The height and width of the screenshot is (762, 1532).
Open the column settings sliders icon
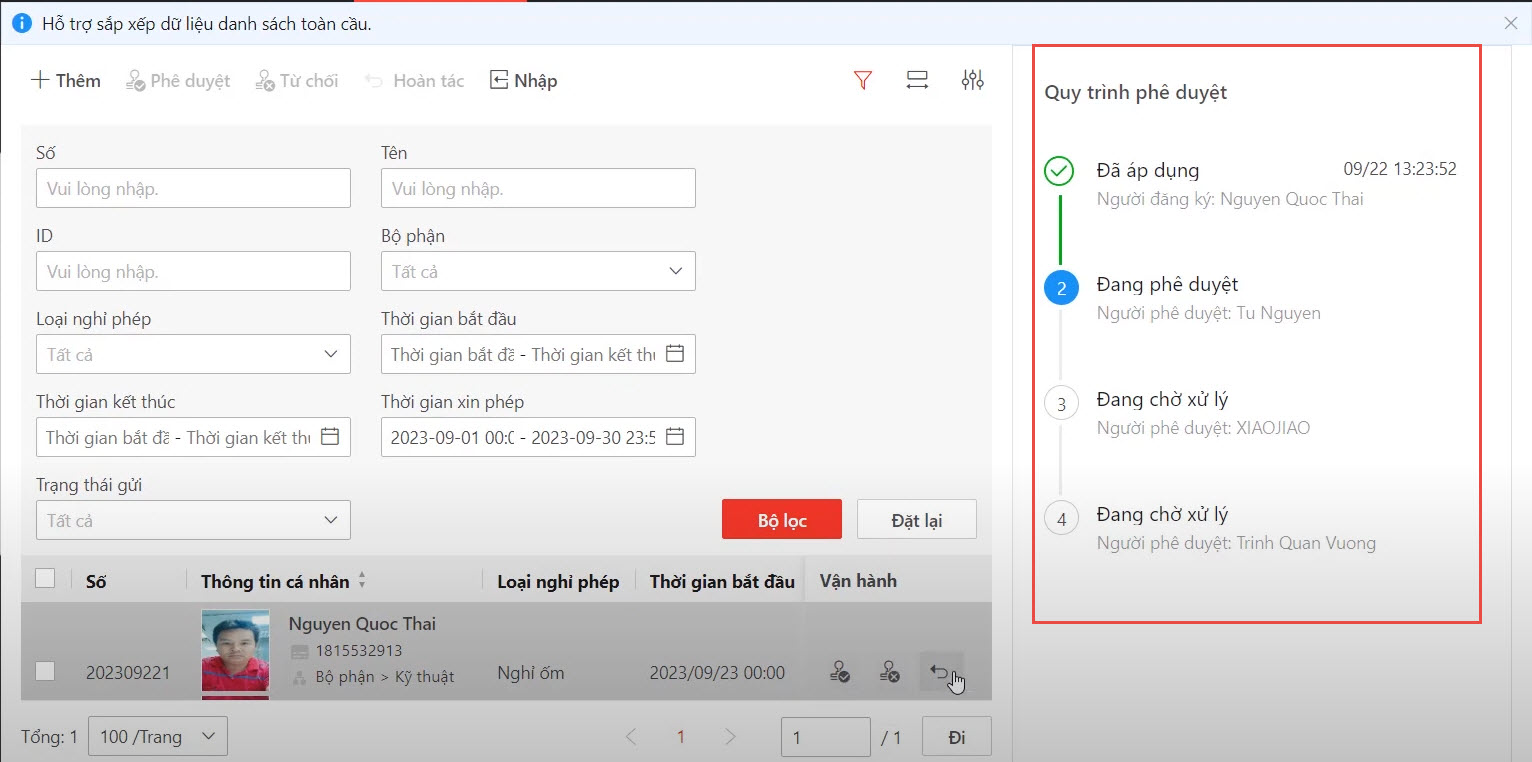click(x=972, y=81)
